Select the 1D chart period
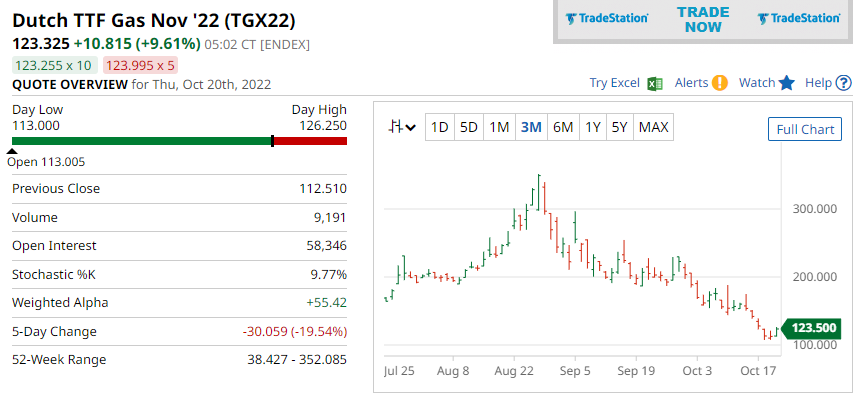854x406 pixels. (438, 127)
